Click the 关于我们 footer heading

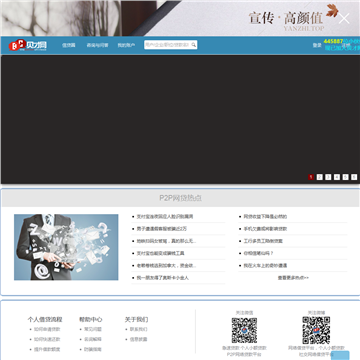(136, 319)
